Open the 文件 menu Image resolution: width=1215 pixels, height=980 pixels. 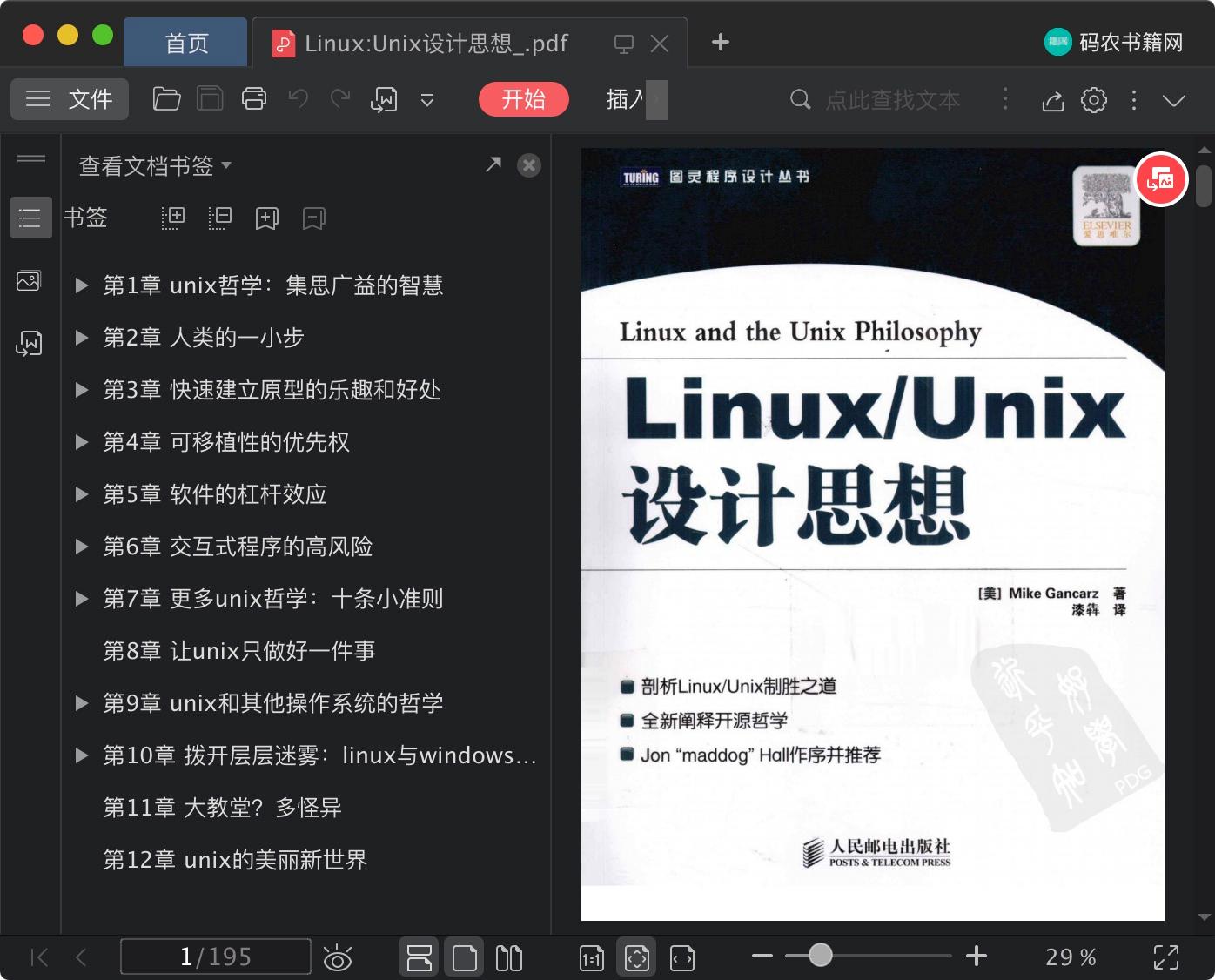point(70,99)
